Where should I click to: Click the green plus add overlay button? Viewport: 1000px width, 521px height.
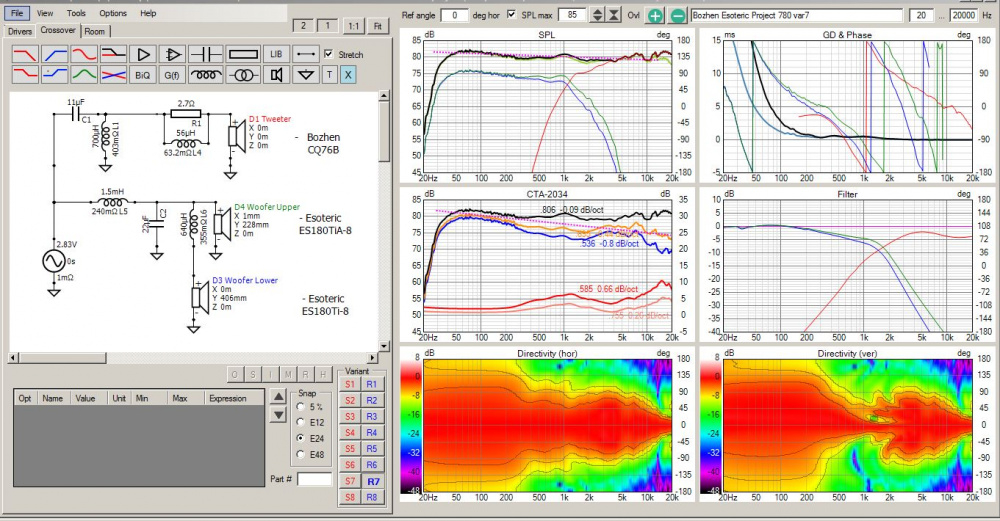[x=654, y=15]
